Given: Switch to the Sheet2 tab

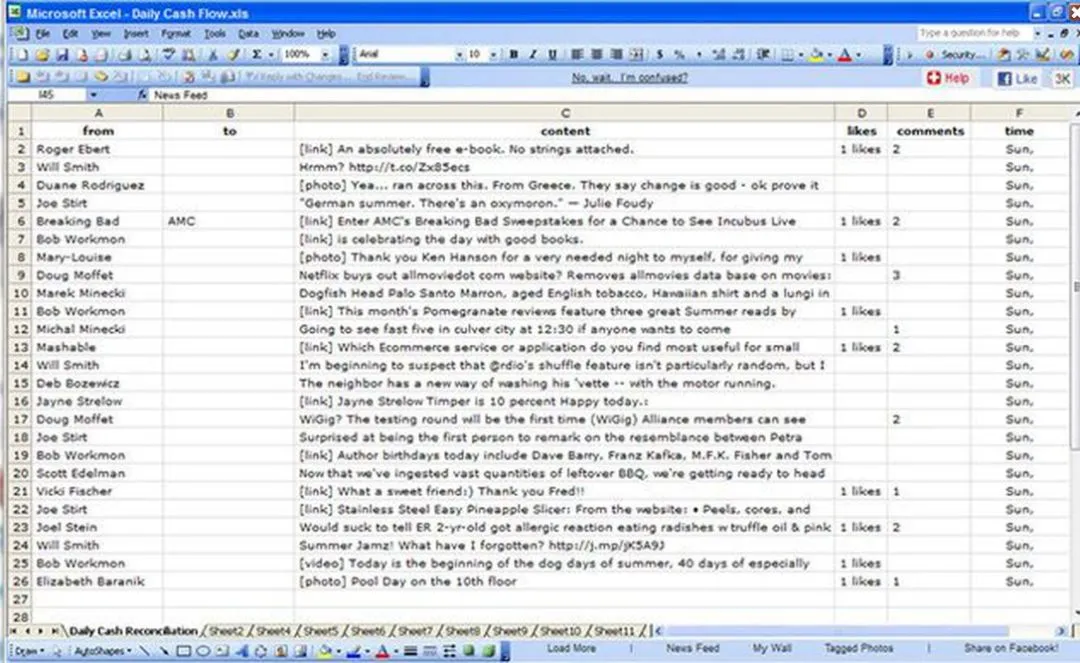Looking at the screenshot, I should pyautogui.click(x=226, y=631).
